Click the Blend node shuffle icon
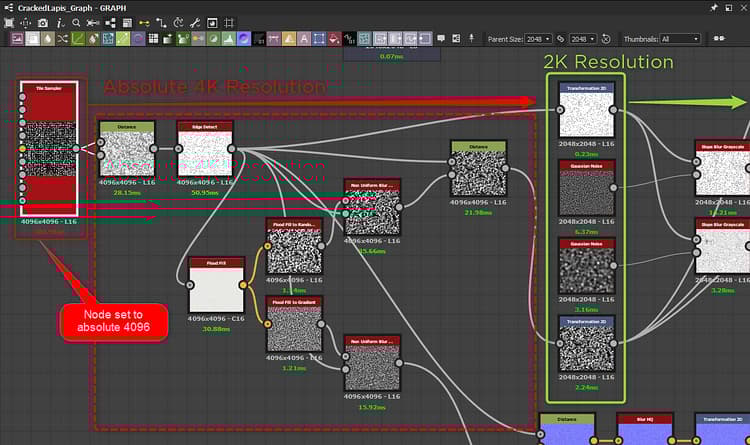Viewport: 750px width, 445px height. click(x=63, y=39)
